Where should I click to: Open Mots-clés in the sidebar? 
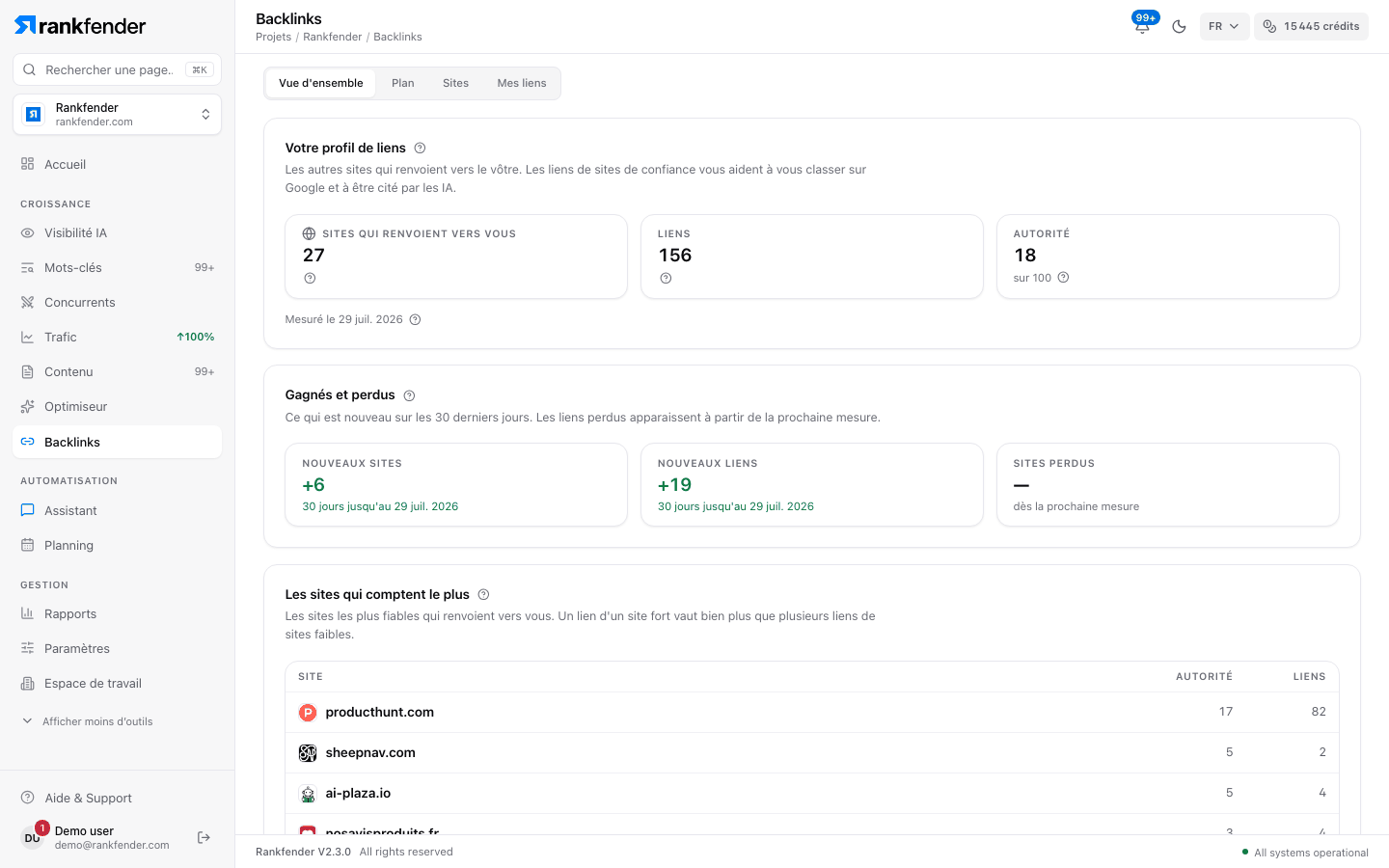point(118,267)
